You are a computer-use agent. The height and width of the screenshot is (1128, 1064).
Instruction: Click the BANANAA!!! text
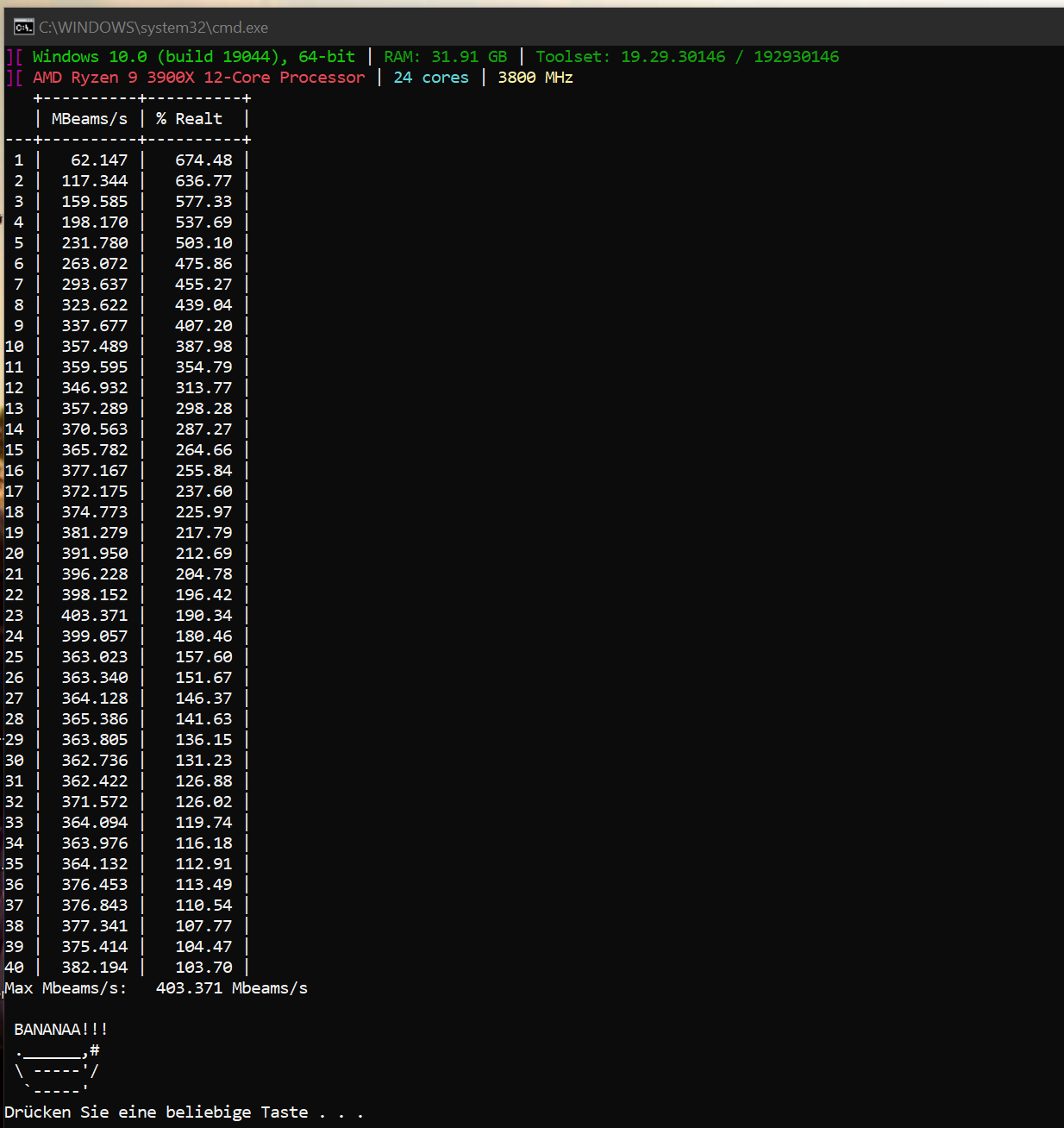[x=61, y=1030]
